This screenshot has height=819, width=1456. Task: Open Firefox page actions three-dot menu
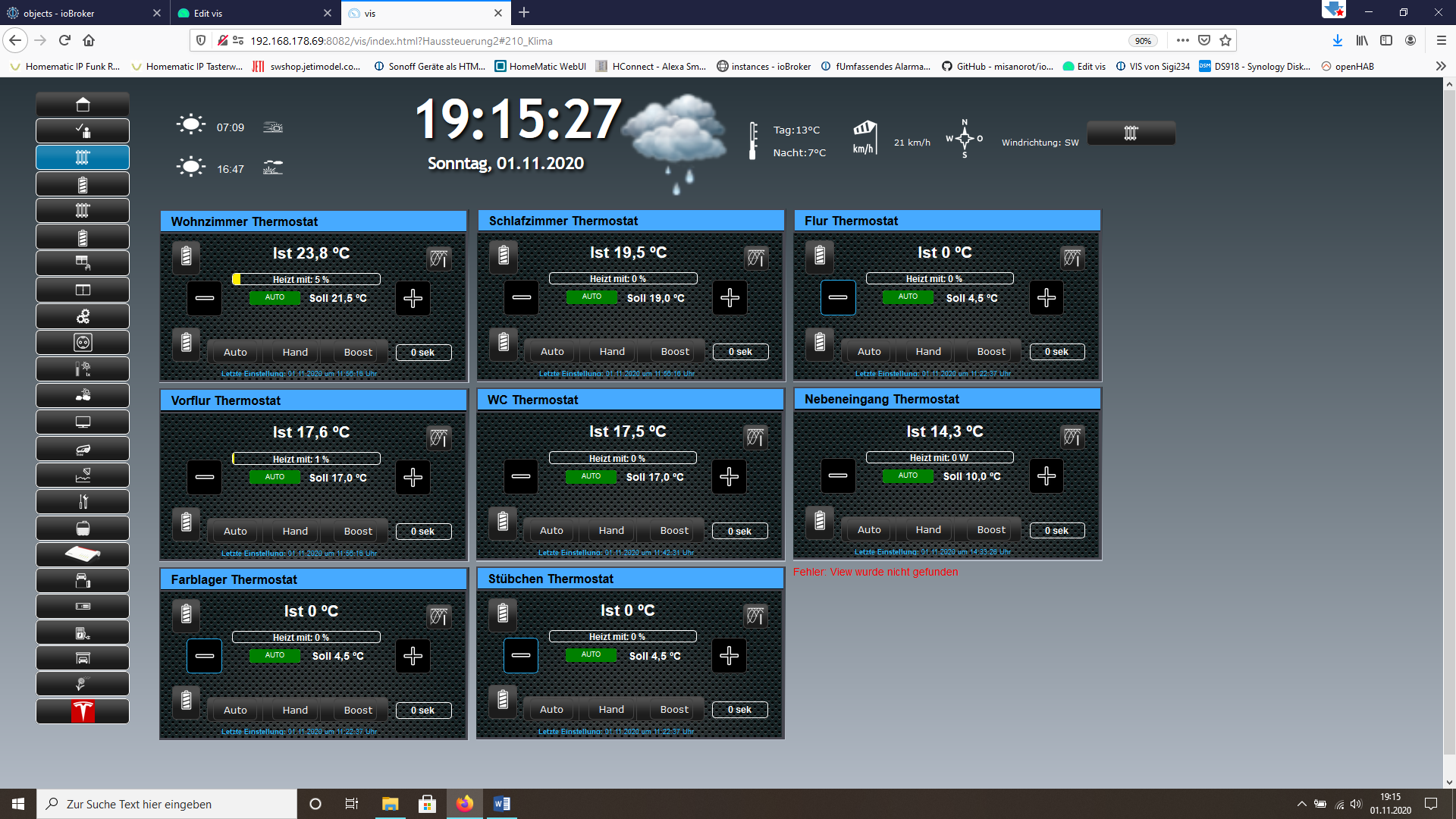click(1182, 41)
